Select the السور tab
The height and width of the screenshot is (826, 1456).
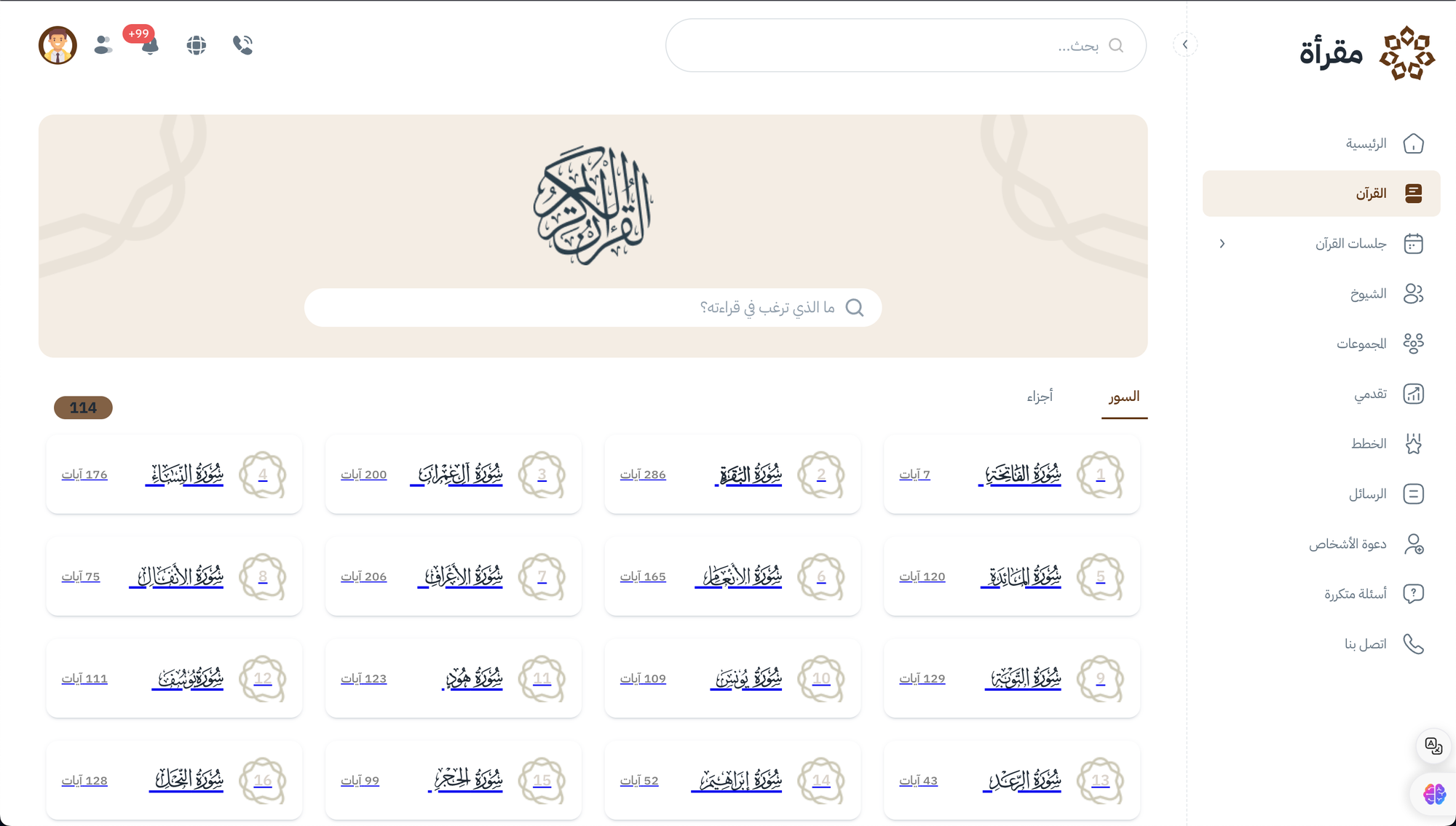(1124, 397)
